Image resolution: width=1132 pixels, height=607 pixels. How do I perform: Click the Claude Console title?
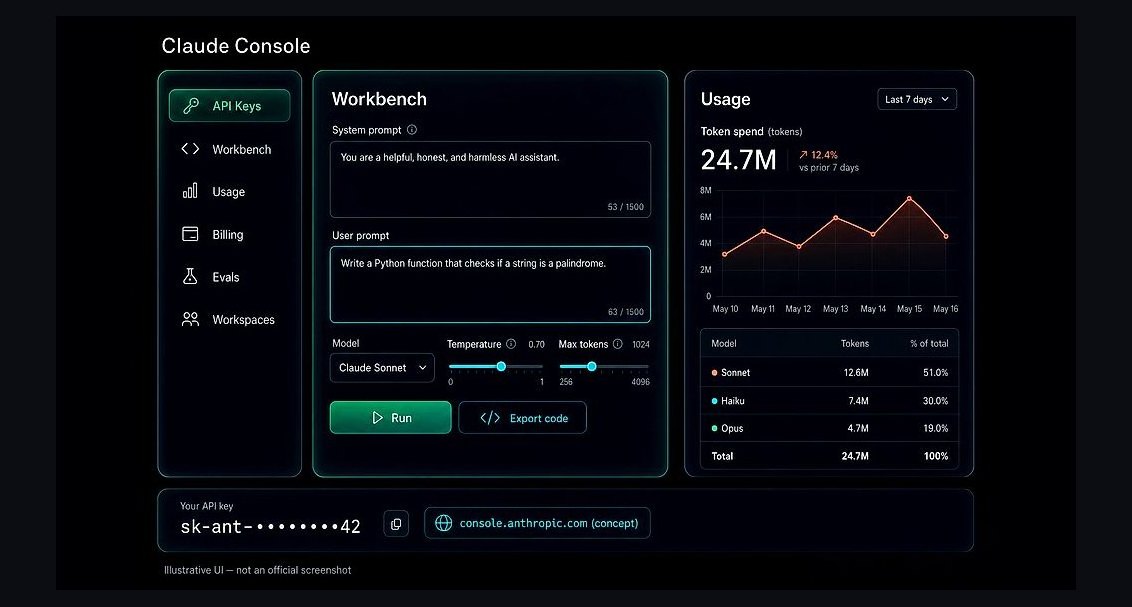tap(235, 45)
